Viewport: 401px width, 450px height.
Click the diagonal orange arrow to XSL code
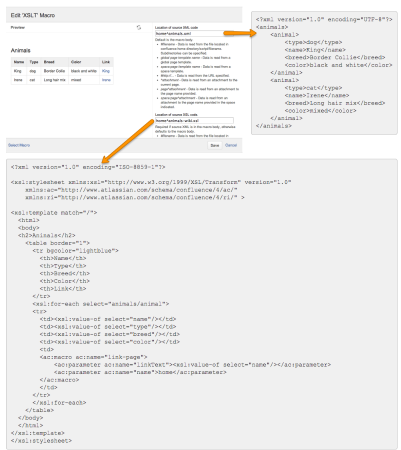coord(128,140)
